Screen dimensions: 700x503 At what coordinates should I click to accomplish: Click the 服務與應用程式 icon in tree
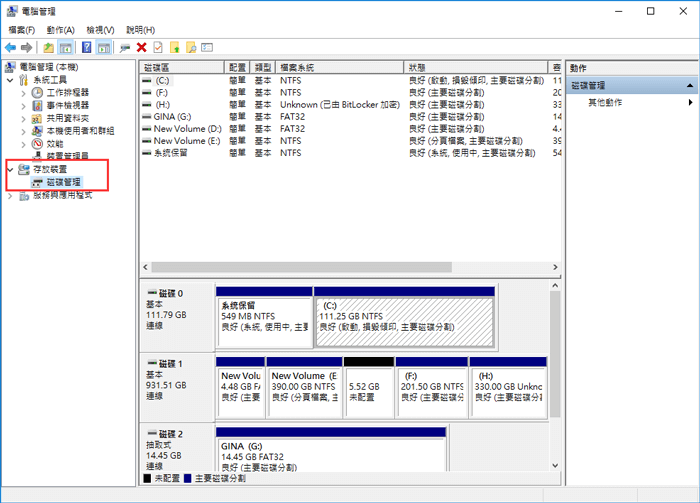click(24, 195)
